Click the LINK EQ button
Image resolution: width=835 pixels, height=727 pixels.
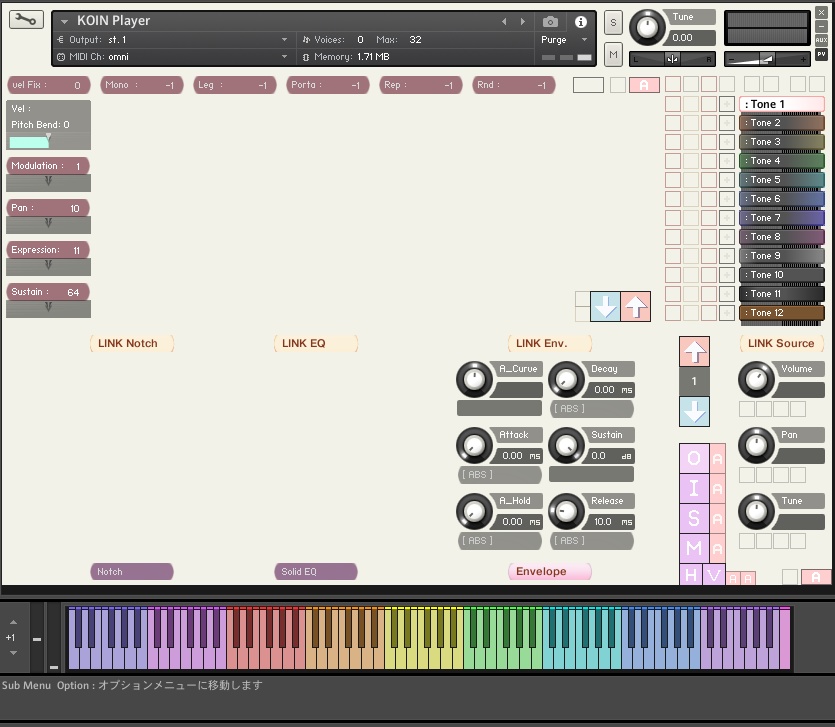(x=316, y=343)
